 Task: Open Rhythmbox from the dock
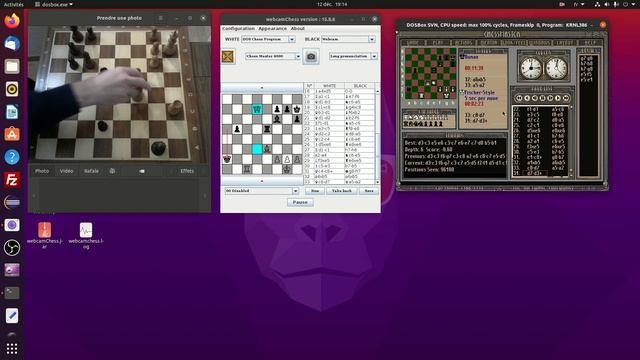pos(12,89)
